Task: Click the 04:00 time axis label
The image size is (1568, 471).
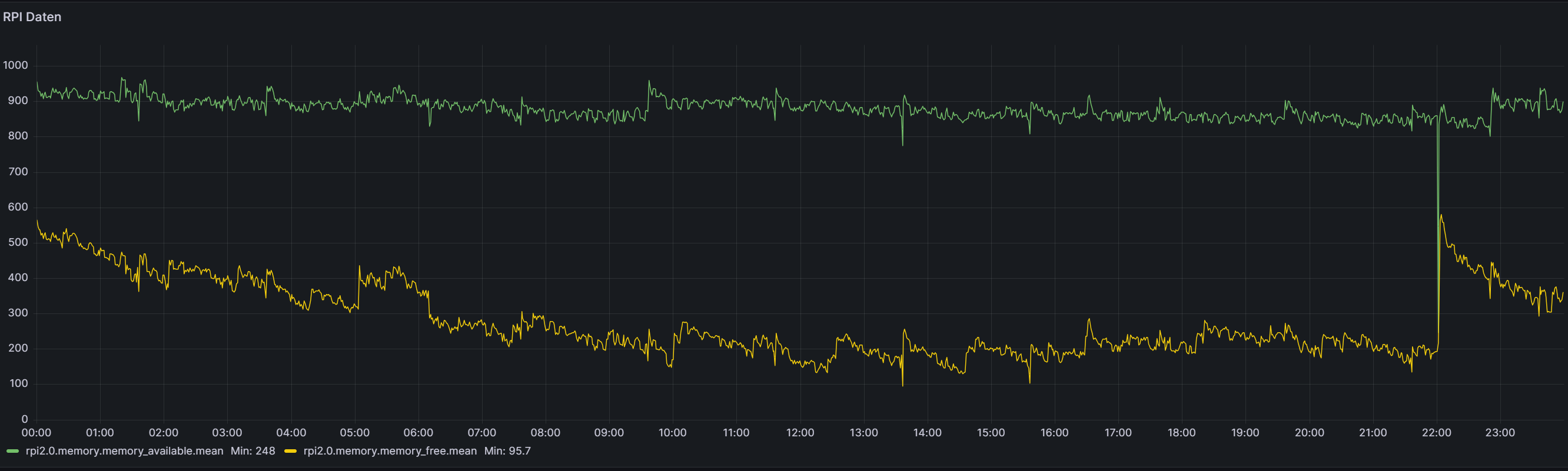Action: coord(291,433)
